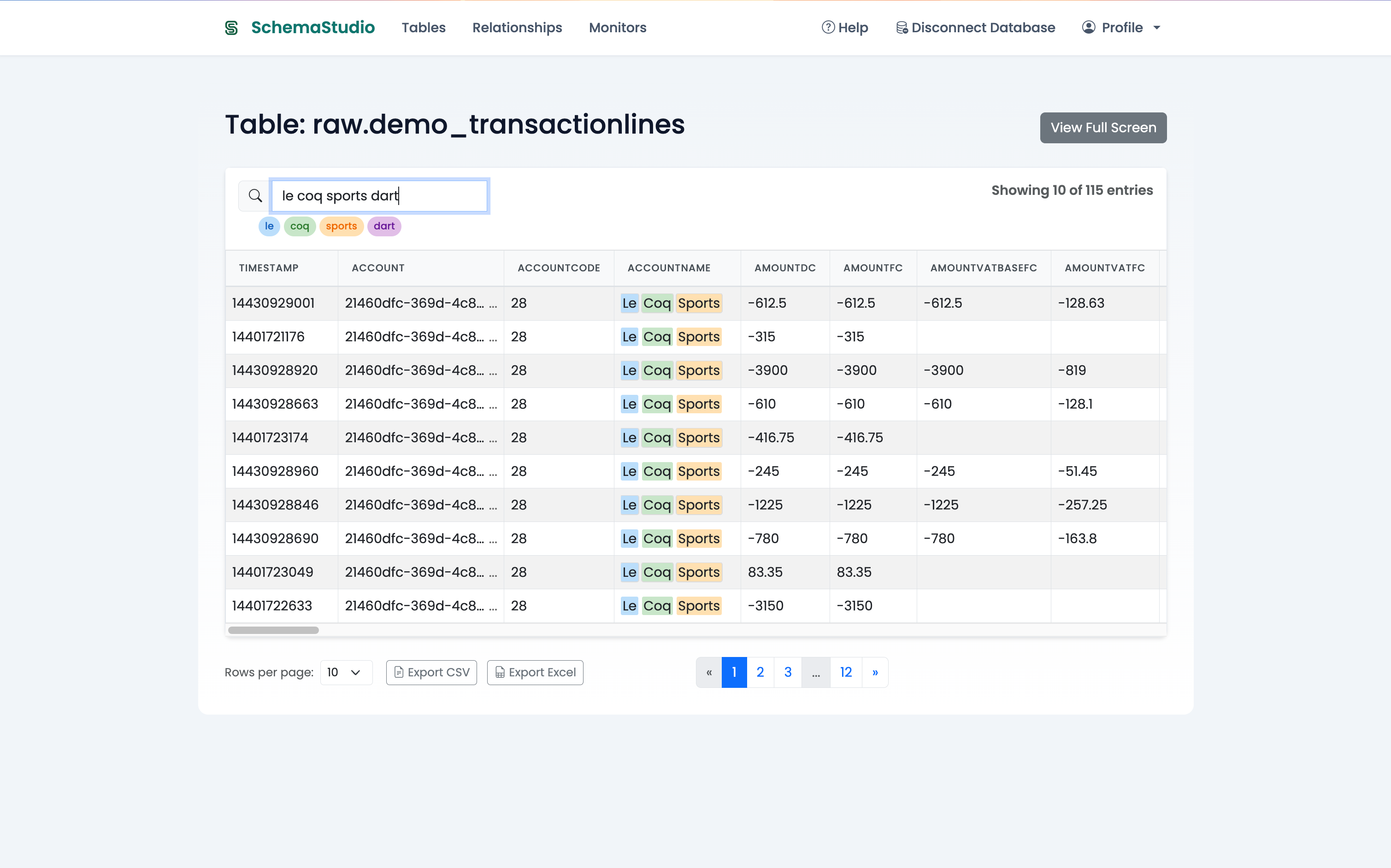Open the Rows per page dropdown

click(x=346, y=672)
